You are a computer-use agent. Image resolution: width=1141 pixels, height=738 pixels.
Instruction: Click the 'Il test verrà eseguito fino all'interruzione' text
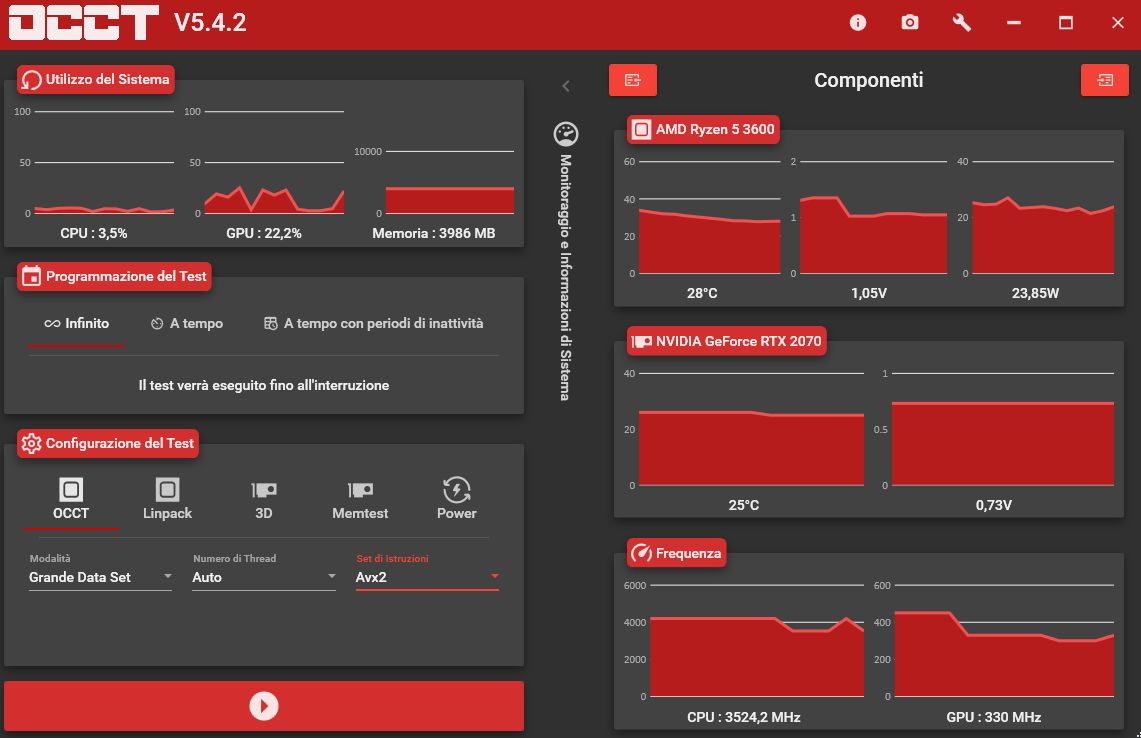pyautogui.click(x=263, y=385)
